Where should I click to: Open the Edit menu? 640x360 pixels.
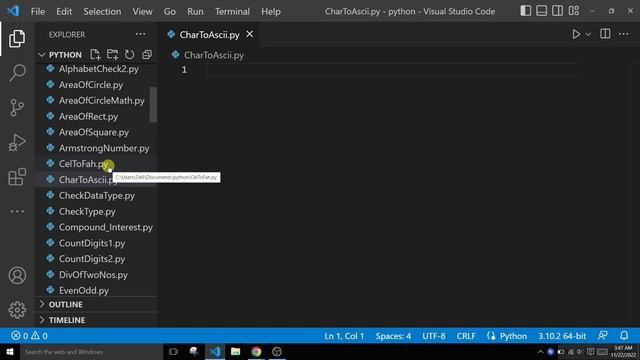64,11
